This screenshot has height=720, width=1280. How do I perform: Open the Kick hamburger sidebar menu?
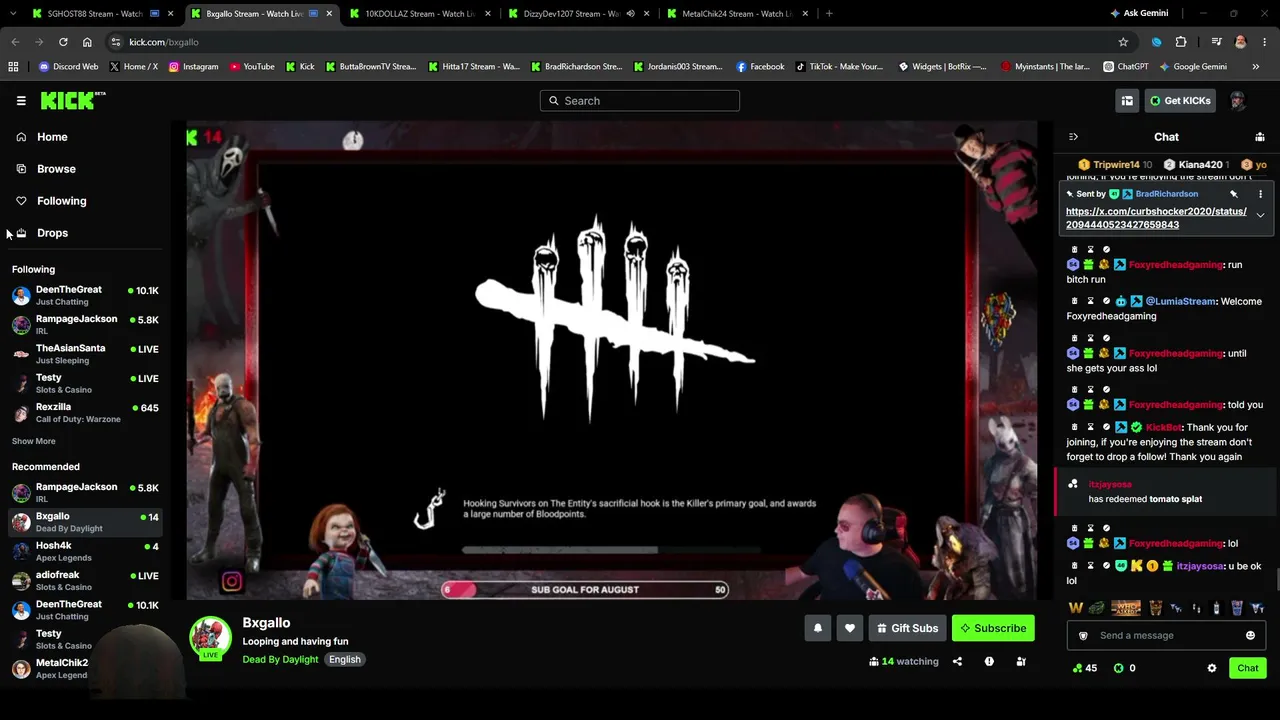pyautogui.click(x=21, y=100)
